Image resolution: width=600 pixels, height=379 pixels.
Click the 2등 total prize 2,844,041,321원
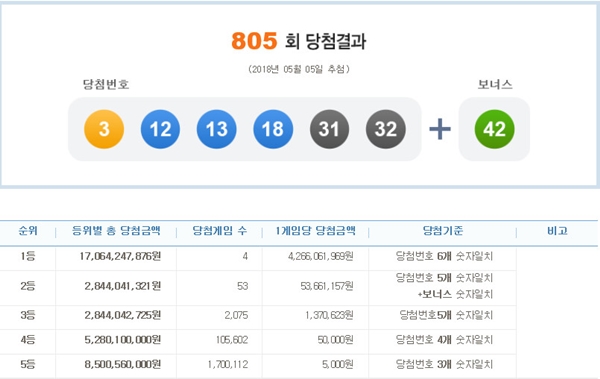pyautogui.click(x=122, y=286)
